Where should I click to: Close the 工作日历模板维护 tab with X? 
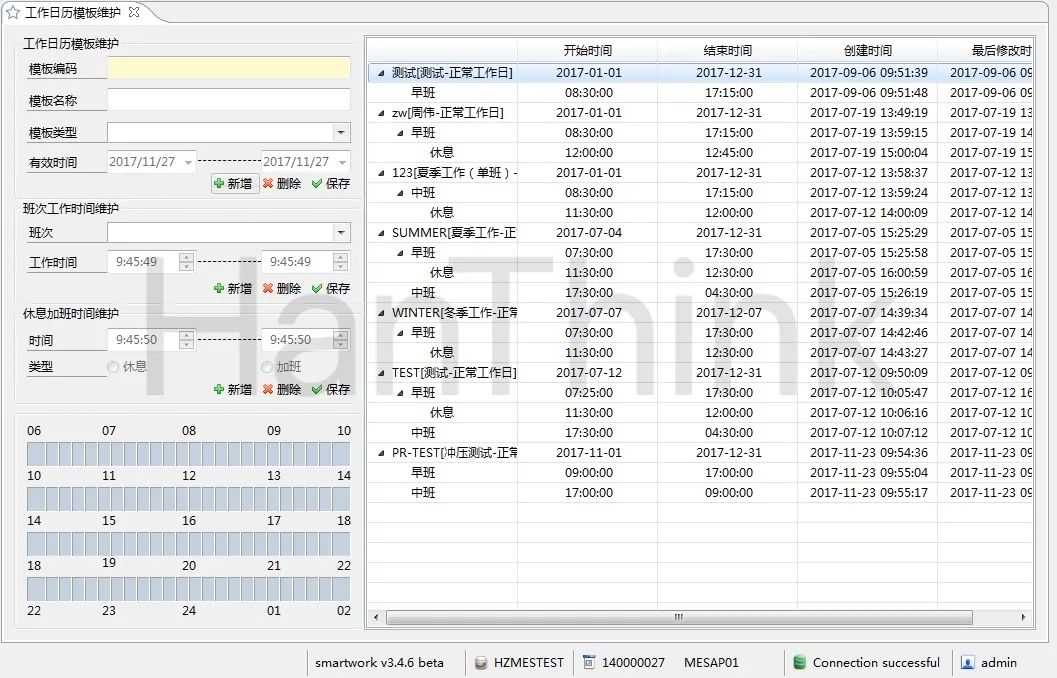click(134, 12)
